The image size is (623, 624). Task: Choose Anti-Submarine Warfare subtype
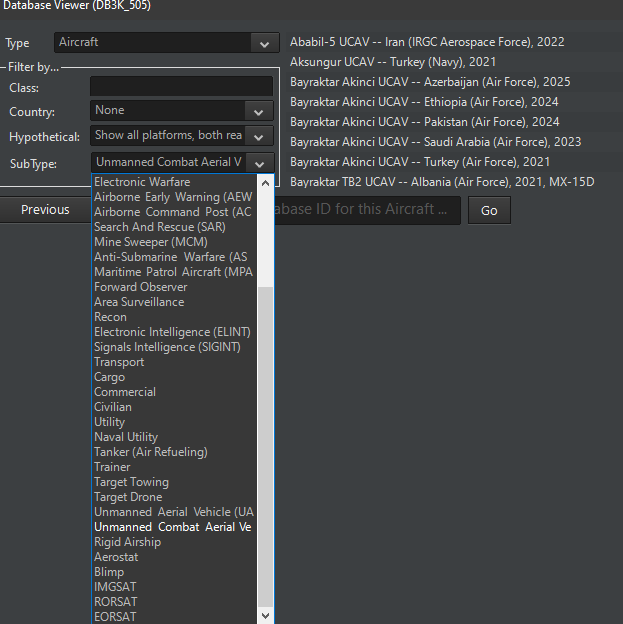click(174, 257)
